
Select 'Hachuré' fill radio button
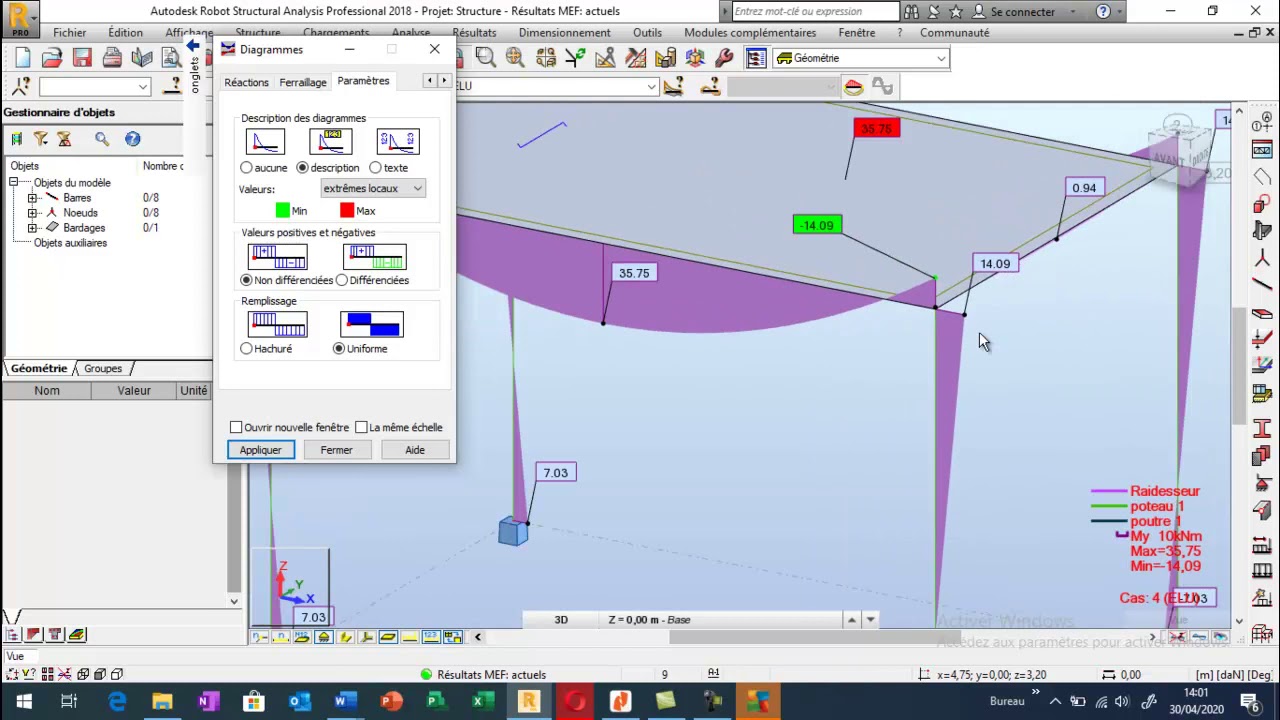247,349
